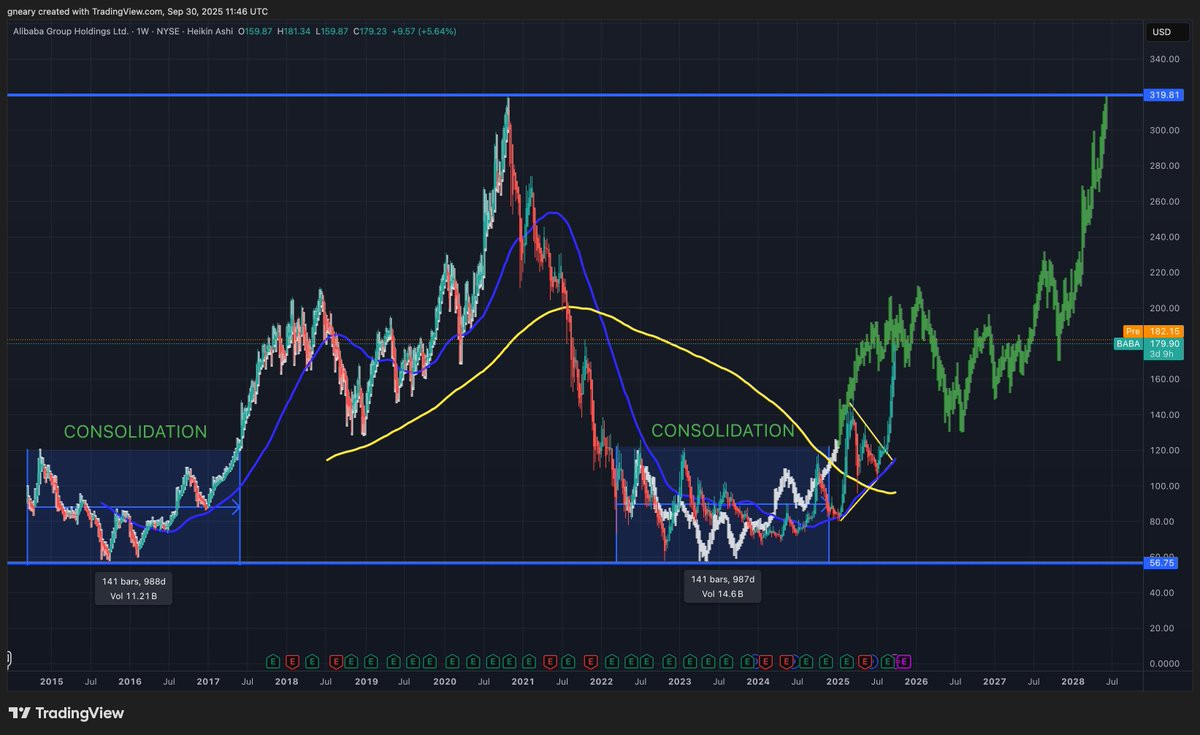Screen dimensions: 1200x735
Task: Click the 340.00 price axis label
Action: [x=1165, y=59]
